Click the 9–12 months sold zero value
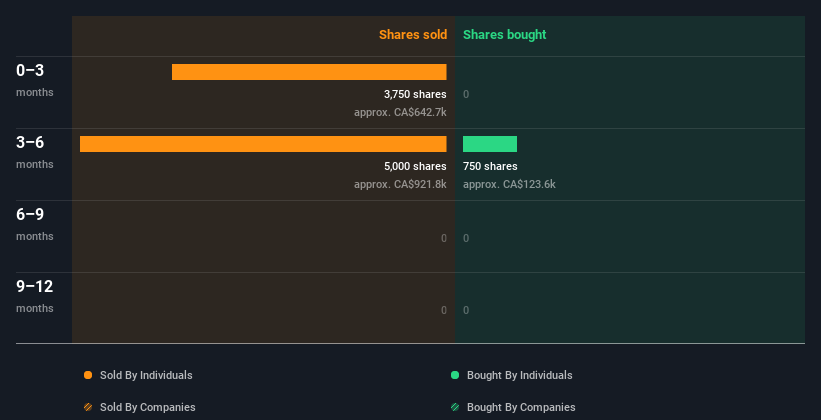This screenshot has width=821, height=420. 443,310
